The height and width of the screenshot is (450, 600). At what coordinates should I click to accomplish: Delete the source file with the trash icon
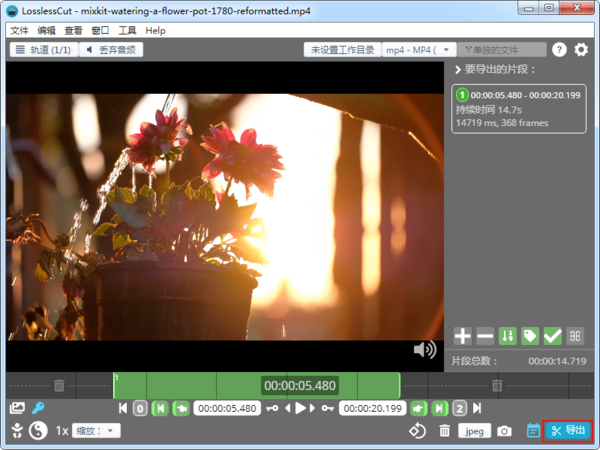(445, 431)
